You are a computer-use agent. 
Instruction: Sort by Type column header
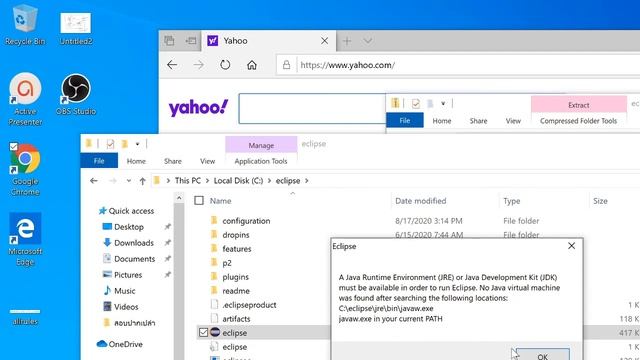511,201
